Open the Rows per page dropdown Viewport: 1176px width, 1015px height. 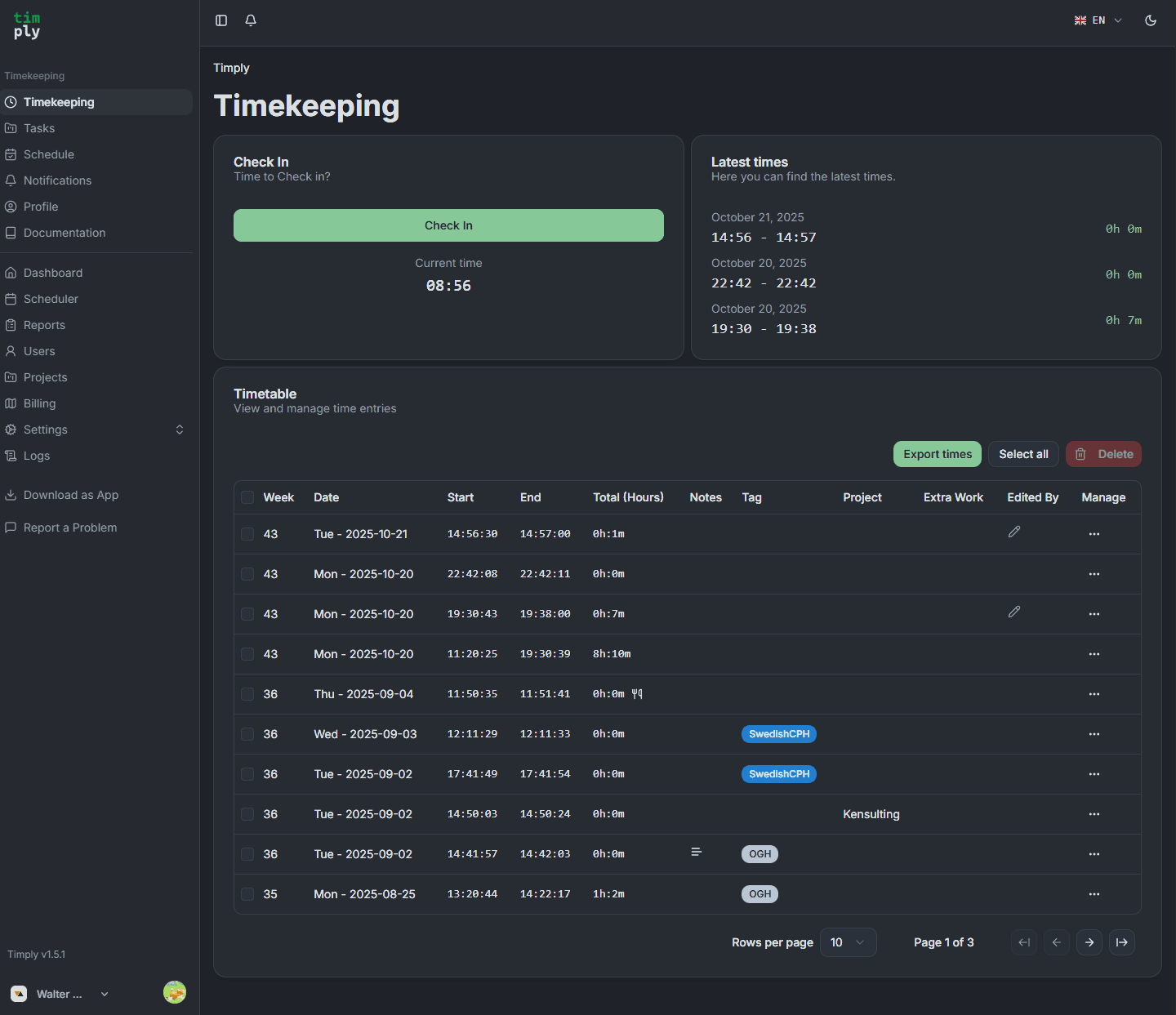point(848,942)
